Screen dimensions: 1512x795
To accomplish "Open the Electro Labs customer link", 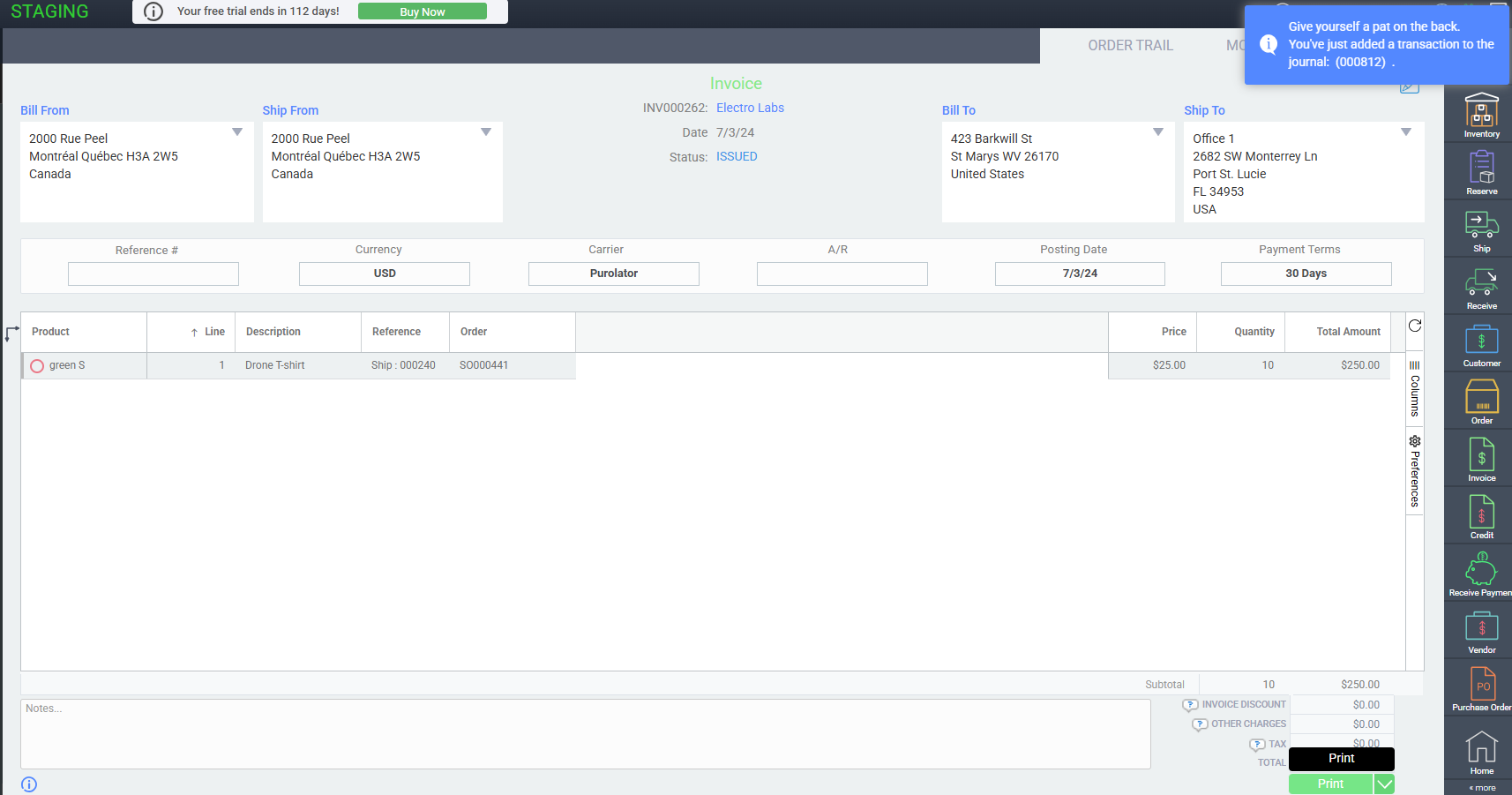I will click(x=750, y=108).
